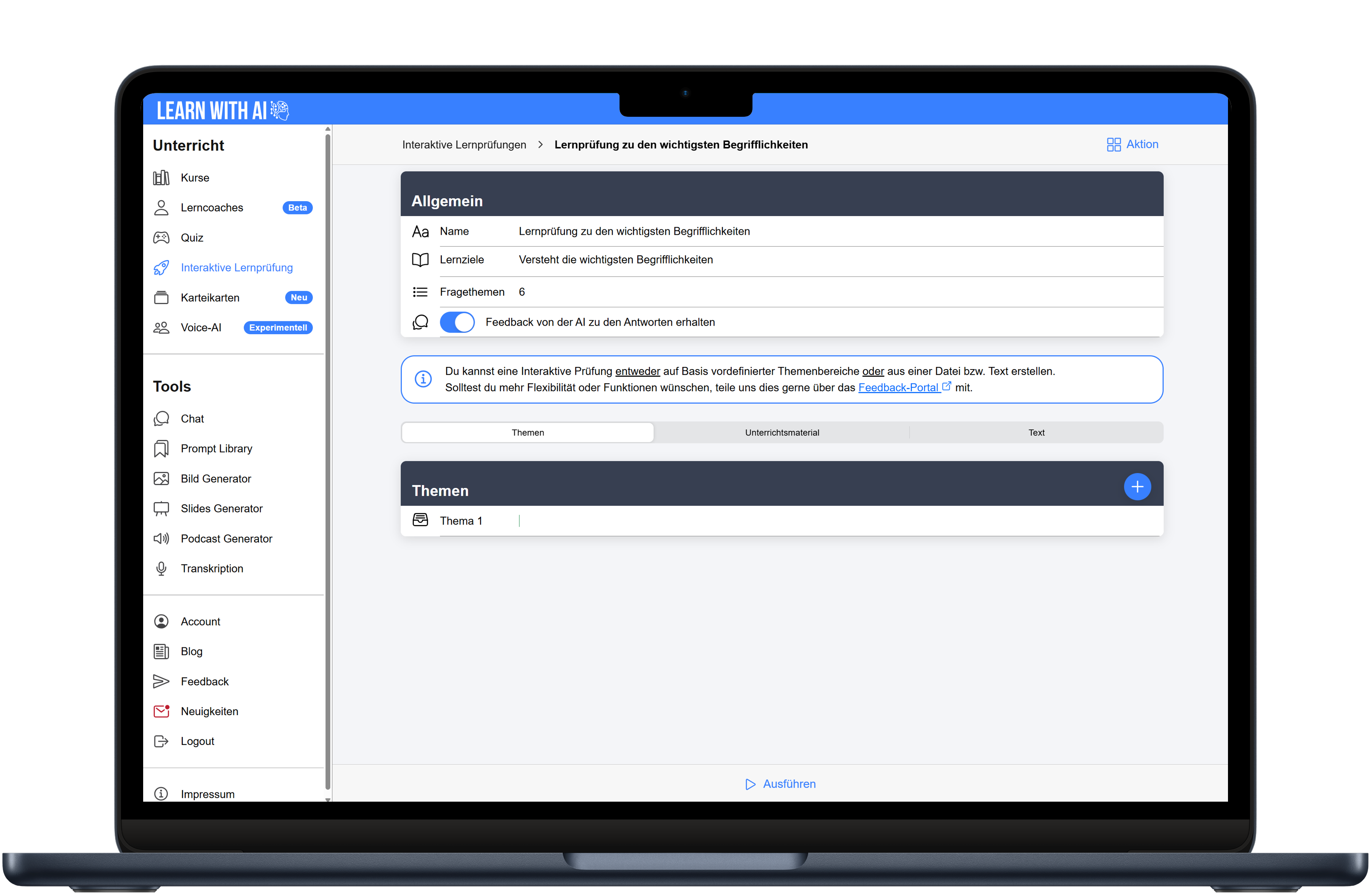Screen dimensions: 1372x895
Task: Open Kurse via books icon
Action: point(161,178)
